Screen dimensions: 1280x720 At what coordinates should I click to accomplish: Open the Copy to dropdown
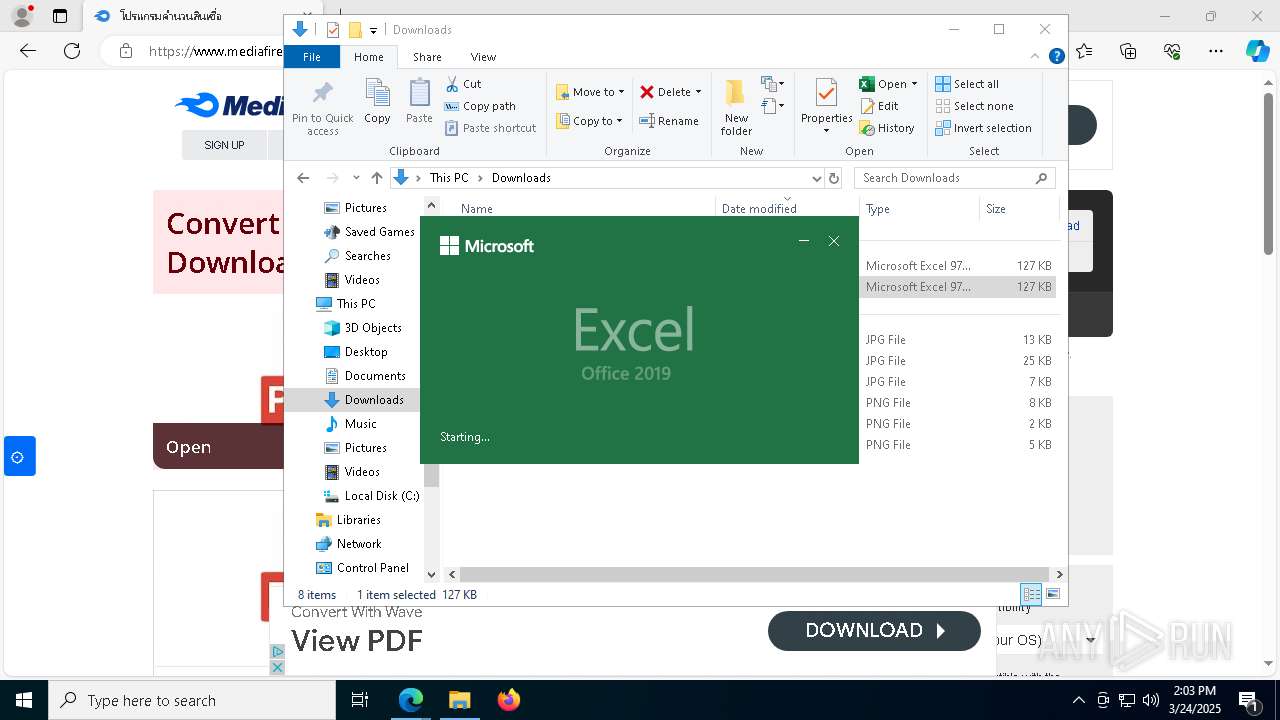pos(589,121)
